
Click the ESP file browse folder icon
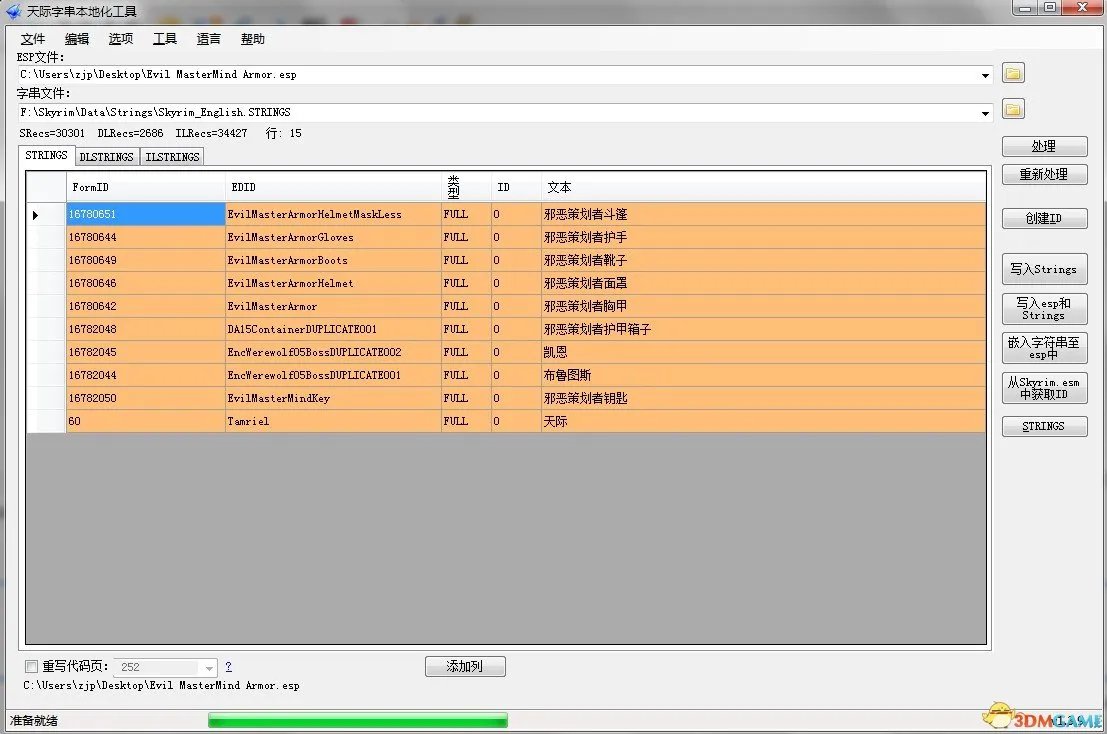click(x=1013, y=74)
